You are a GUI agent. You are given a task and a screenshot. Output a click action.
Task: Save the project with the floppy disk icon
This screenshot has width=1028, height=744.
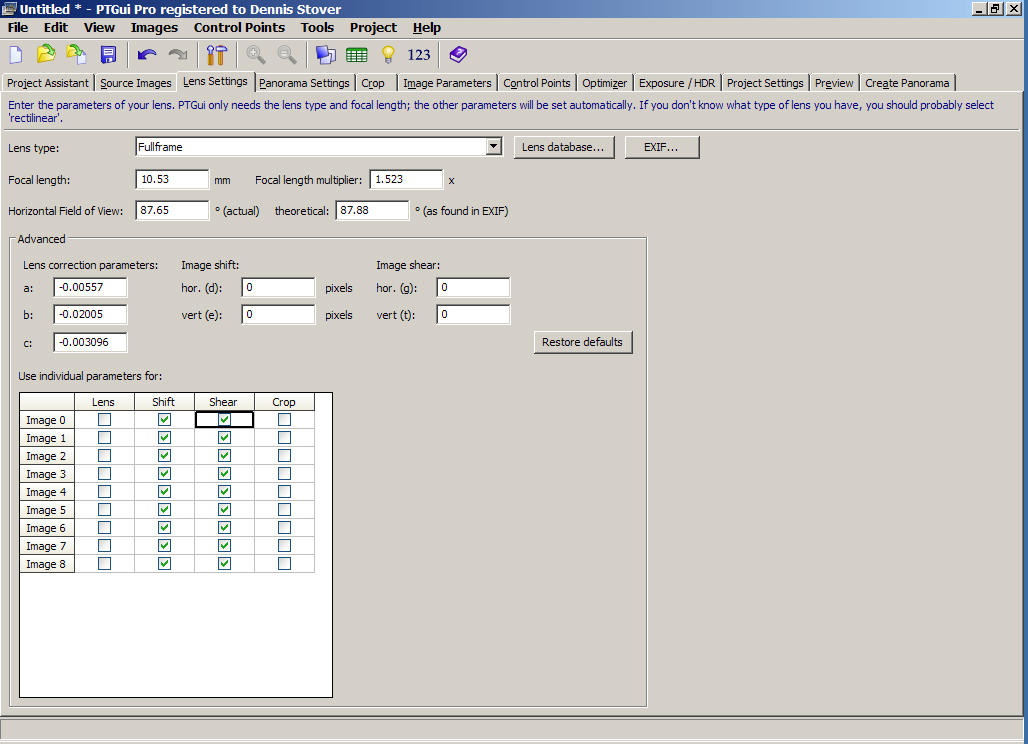[108, 54]
